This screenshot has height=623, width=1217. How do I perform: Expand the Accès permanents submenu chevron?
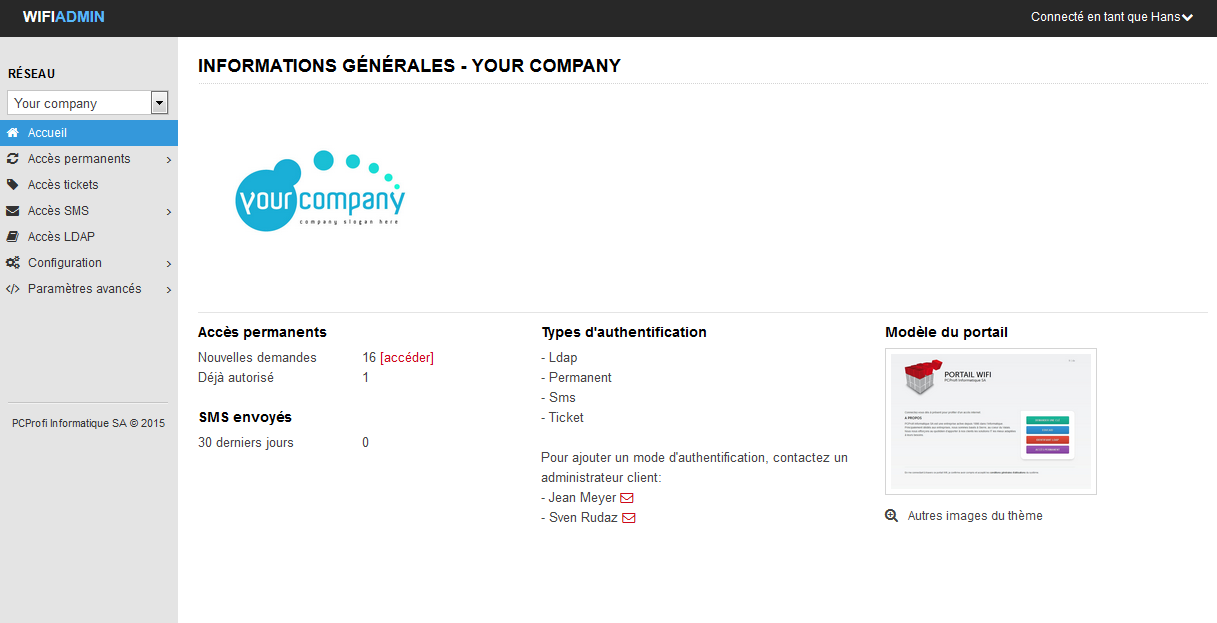(x=169, y=160)
